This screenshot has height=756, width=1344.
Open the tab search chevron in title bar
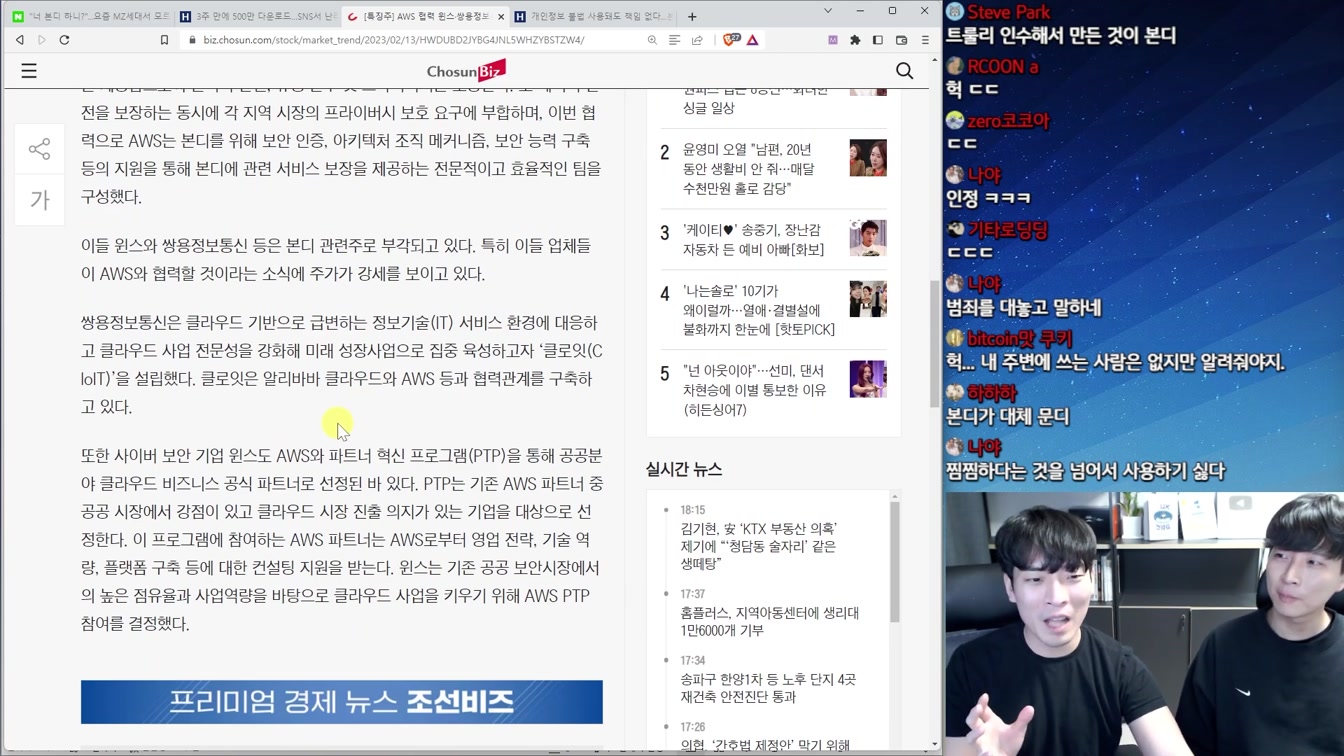[x=828, y=11]
